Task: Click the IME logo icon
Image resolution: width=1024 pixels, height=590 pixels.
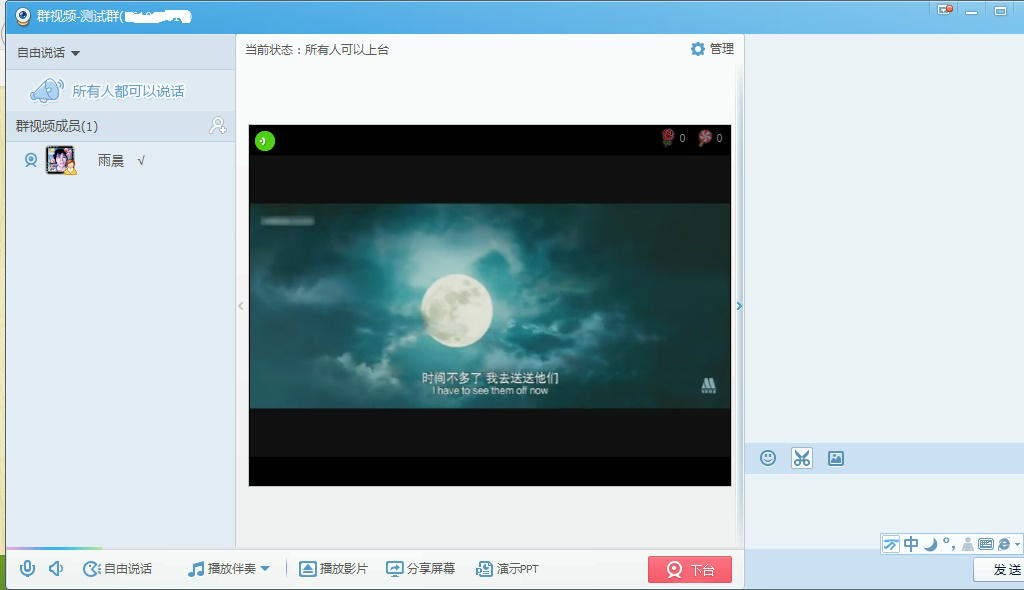Action: click(891, 544)
